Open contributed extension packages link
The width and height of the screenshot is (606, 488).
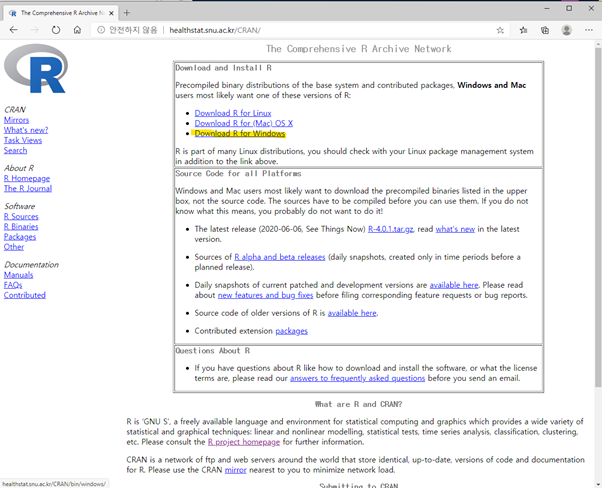(291, 331)
